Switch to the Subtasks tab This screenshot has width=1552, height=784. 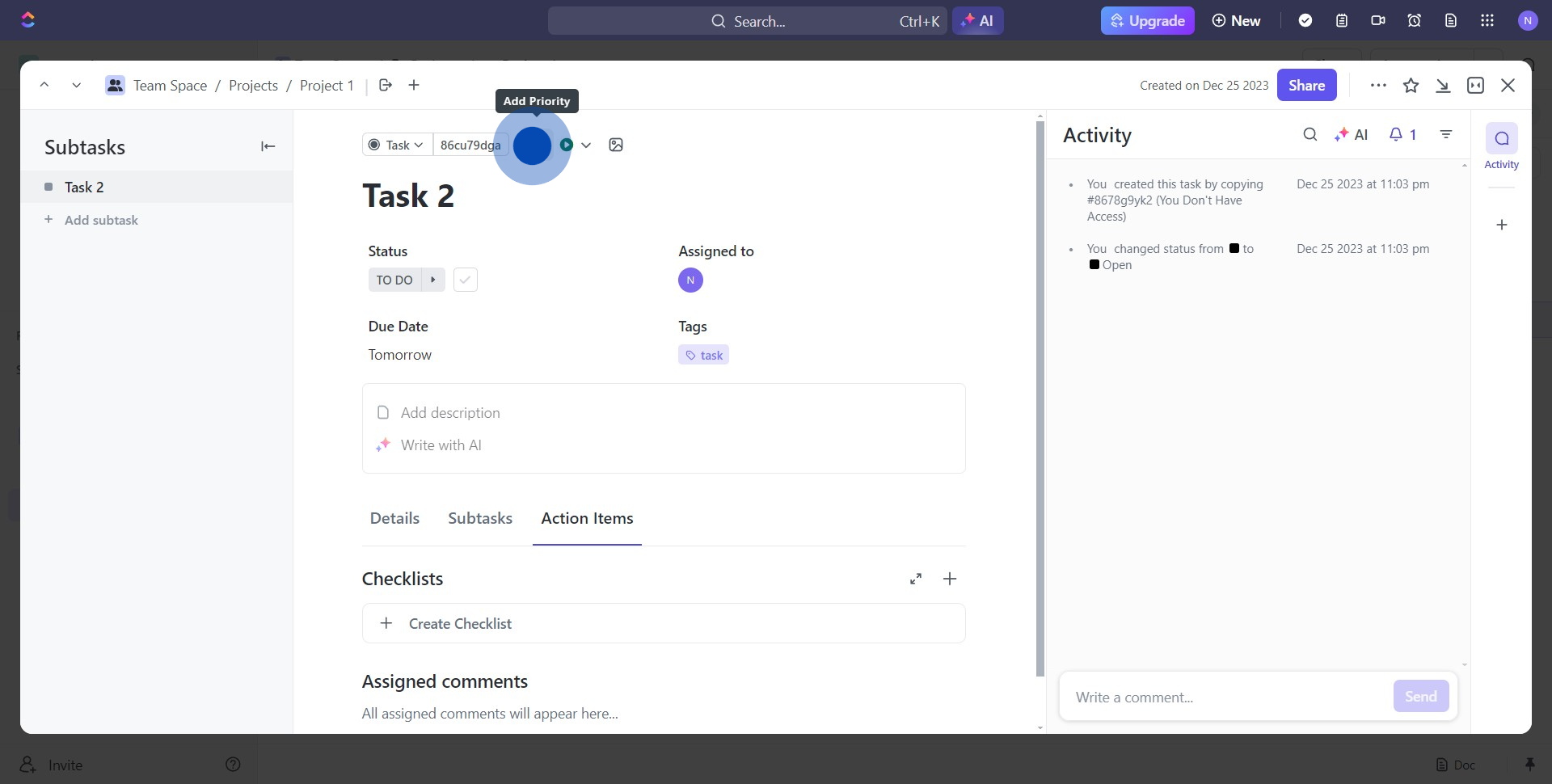(480, 519)
